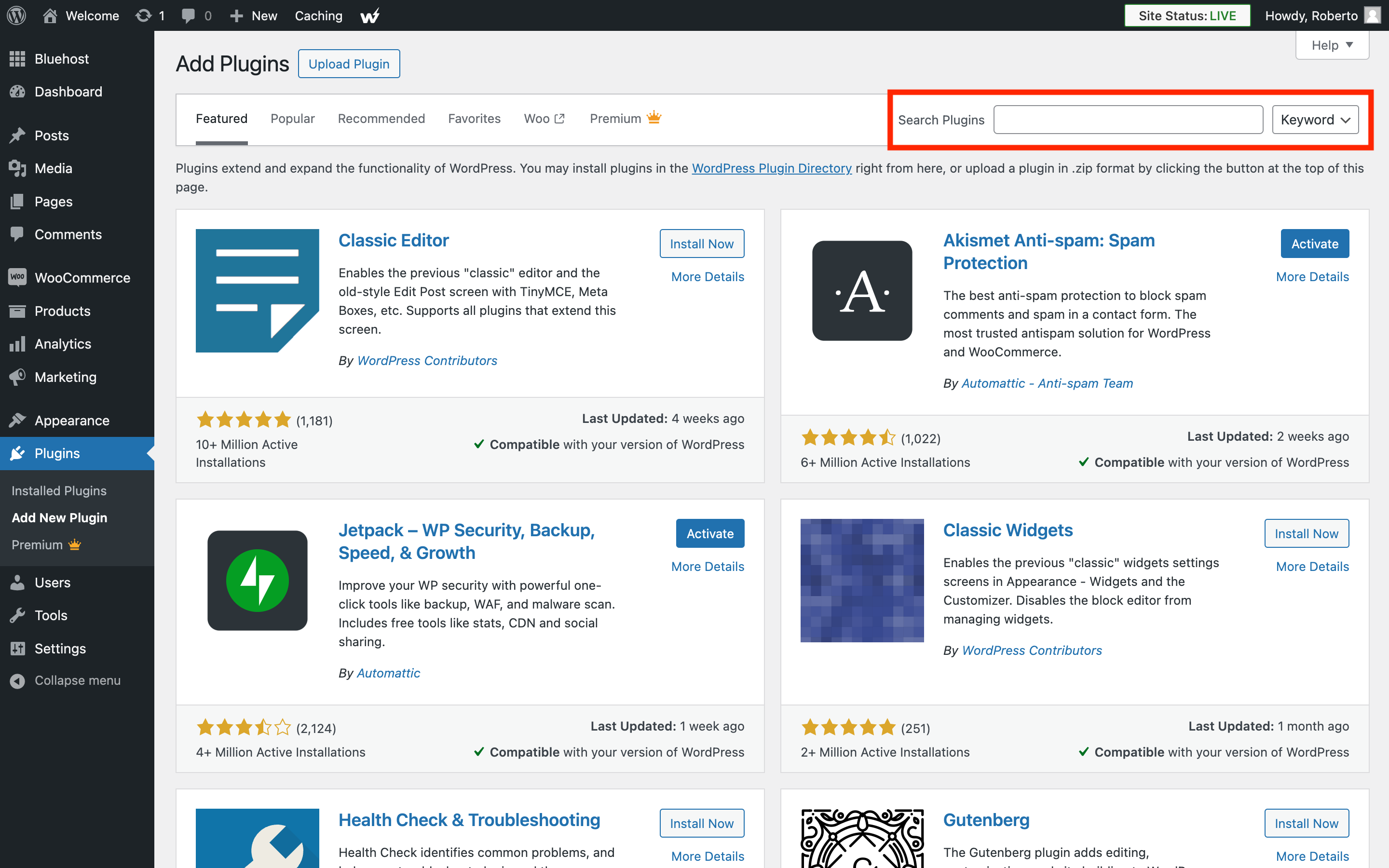
Task: Click the WooCommerce woo icon
Action: [17, 277]
